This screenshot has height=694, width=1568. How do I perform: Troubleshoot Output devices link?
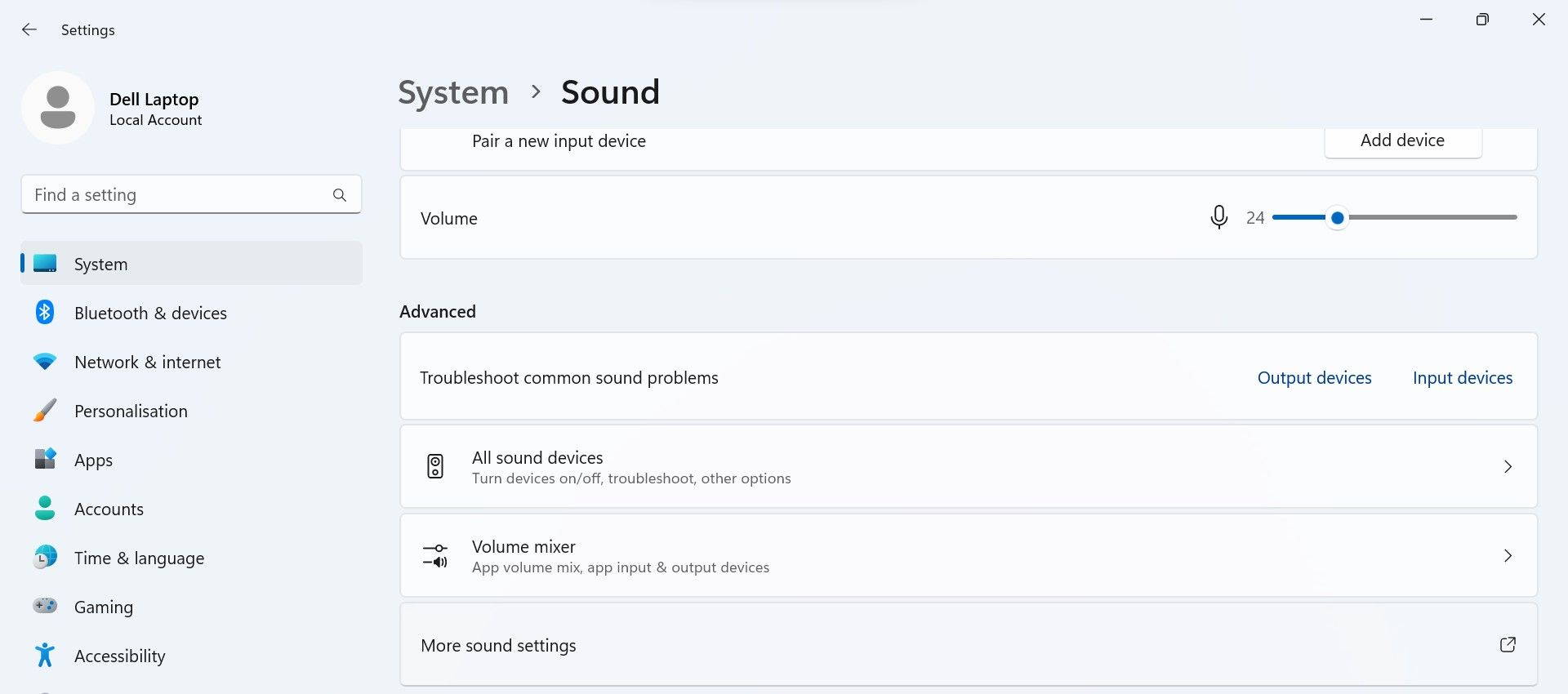point(1314,378)
